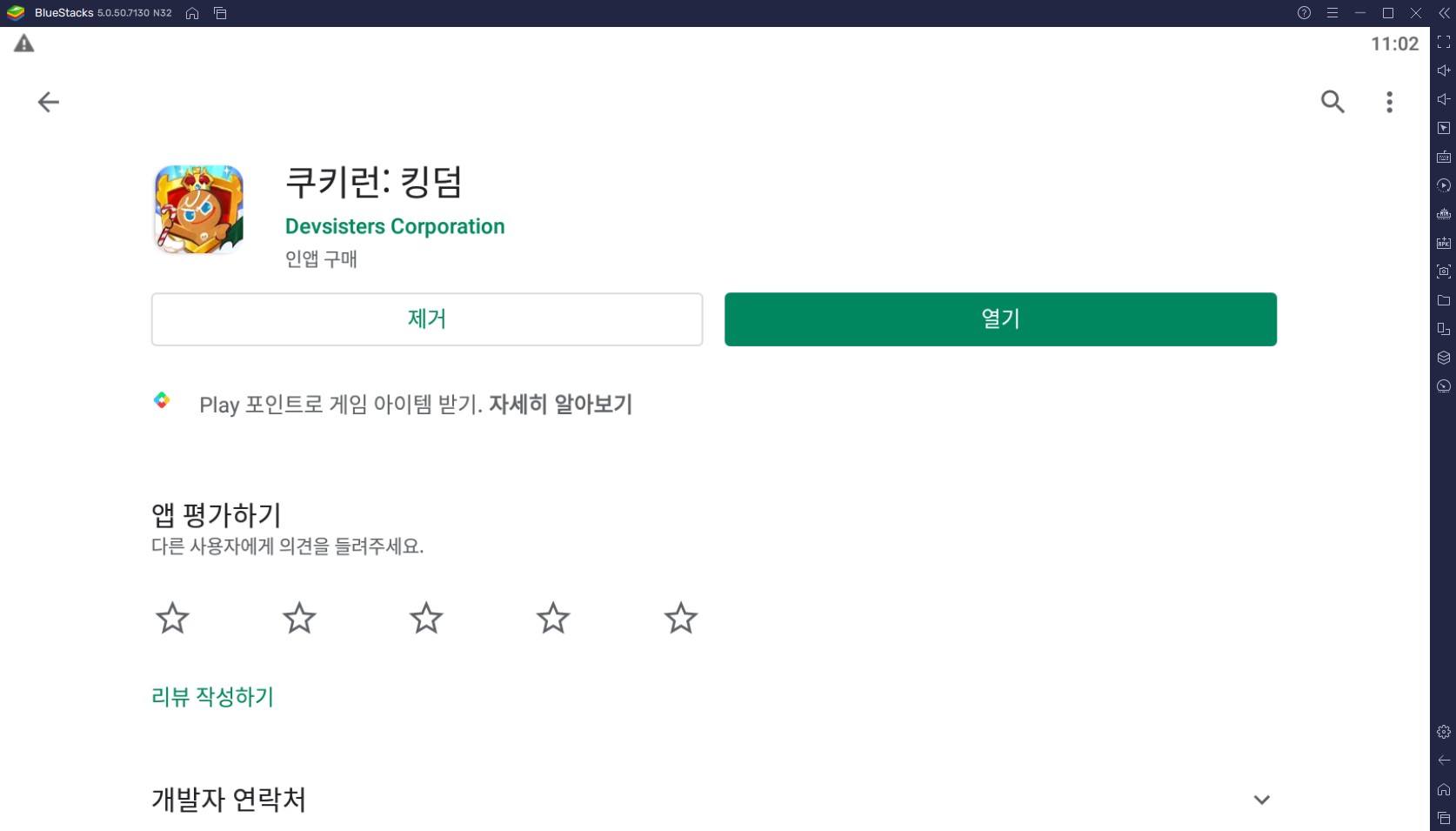Click the warning triangle notification icon
This screenshot has height=831, width=1456.
click(23, 44)
